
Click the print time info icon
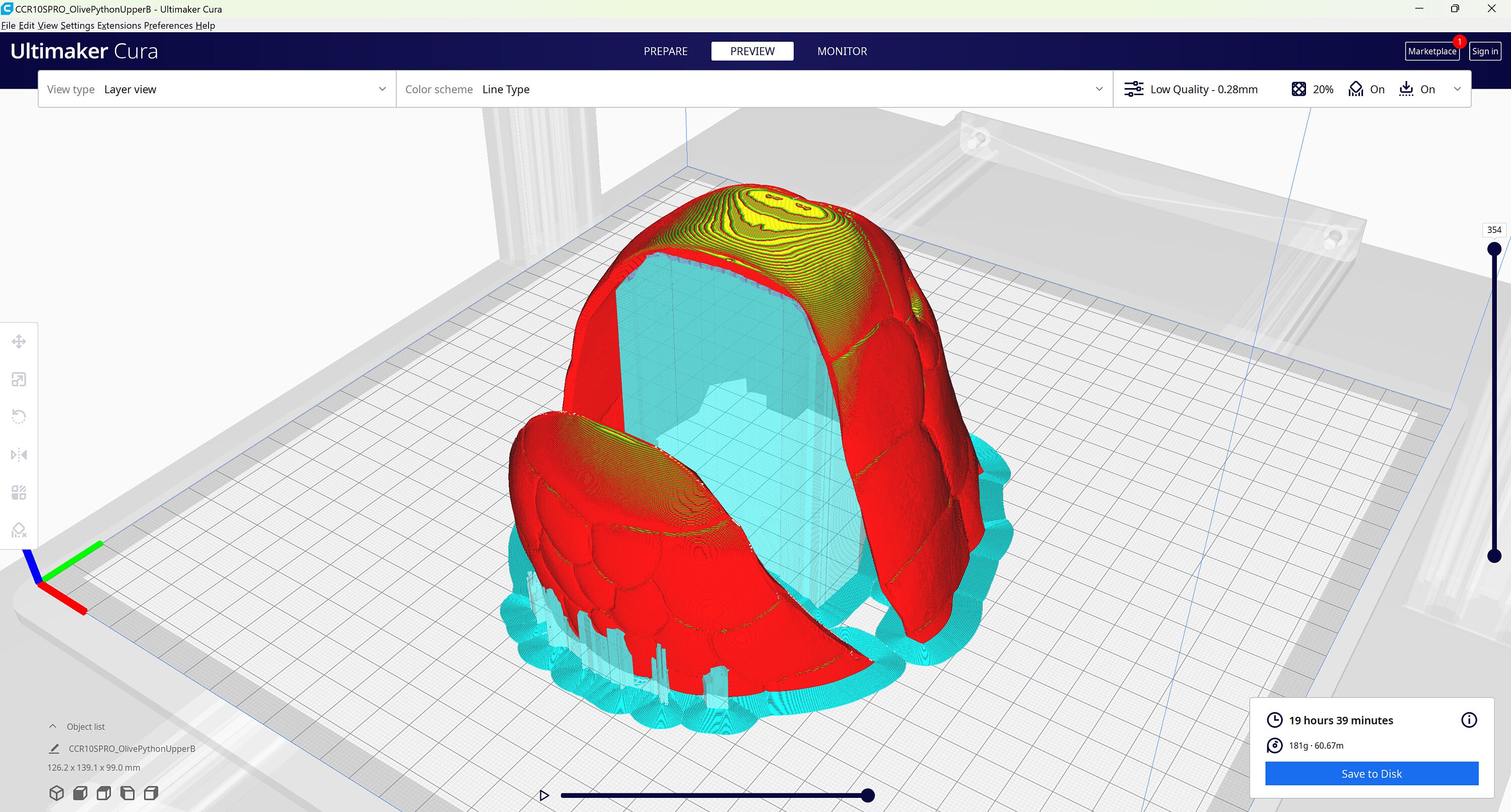[x=1469, y=720]
